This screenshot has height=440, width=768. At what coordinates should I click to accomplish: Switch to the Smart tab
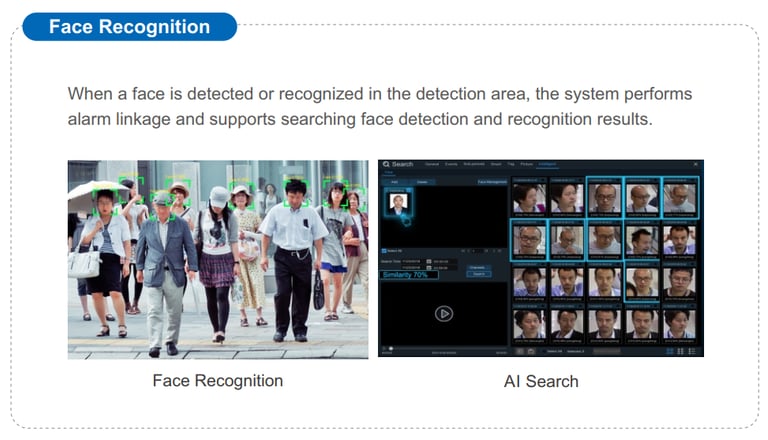pyautogui.click(x=496, y=164)
